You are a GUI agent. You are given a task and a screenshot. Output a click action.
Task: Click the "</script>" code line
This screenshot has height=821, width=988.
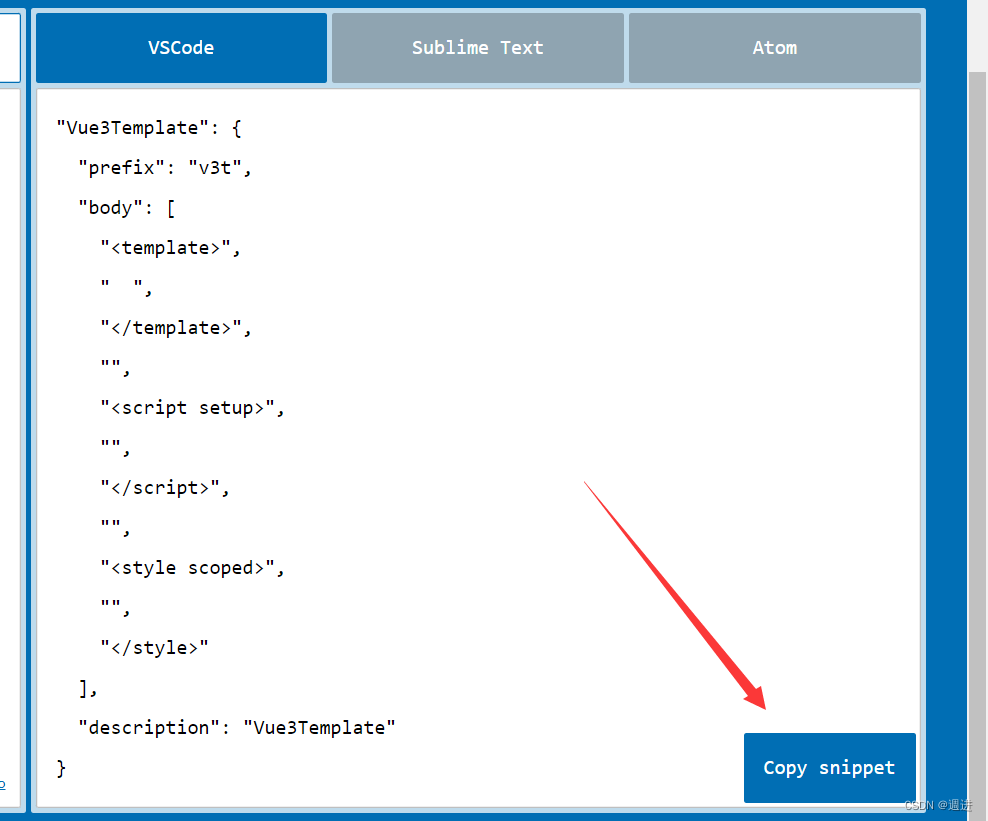(165, 487)
